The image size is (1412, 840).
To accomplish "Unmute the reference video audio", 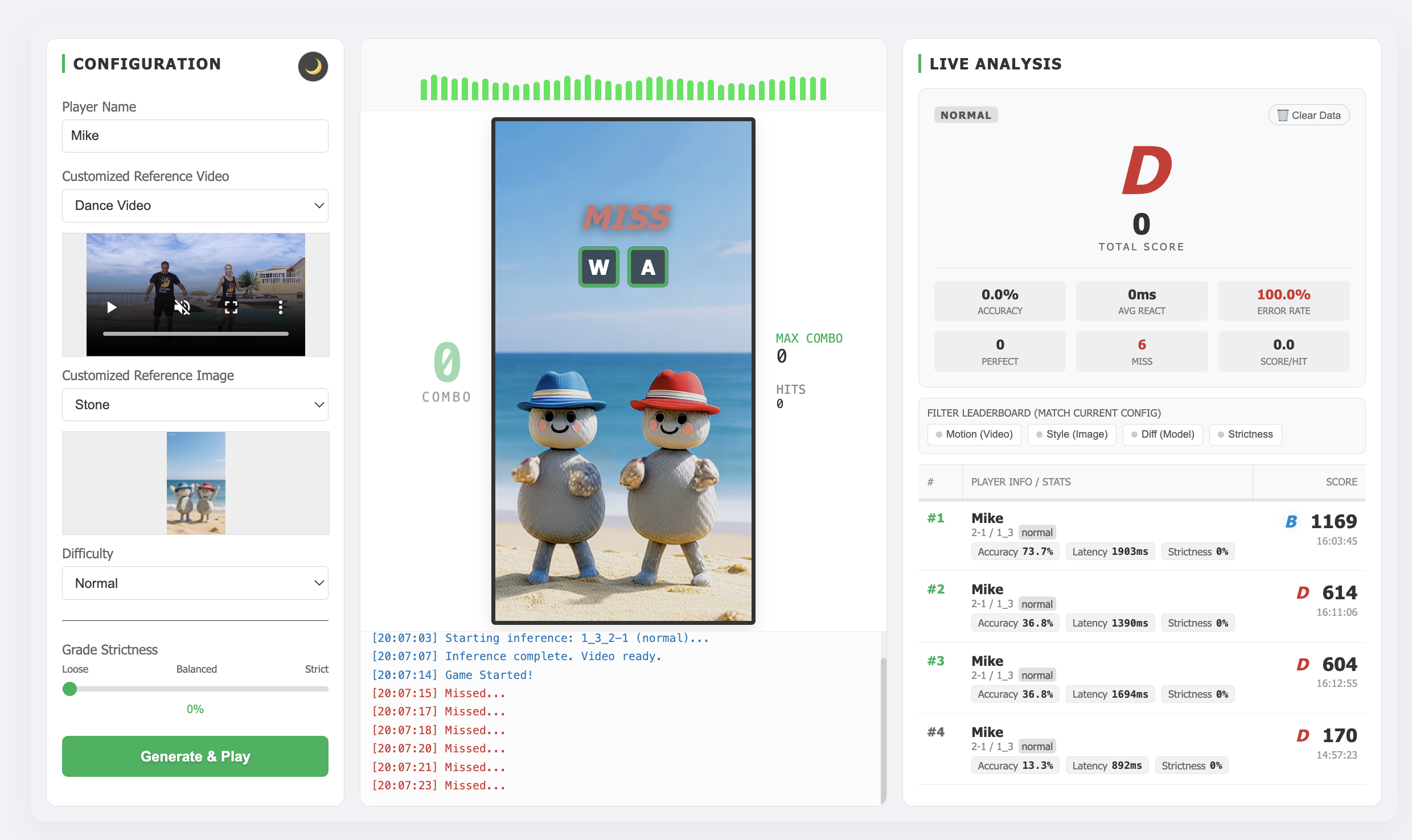I will 182,307.
